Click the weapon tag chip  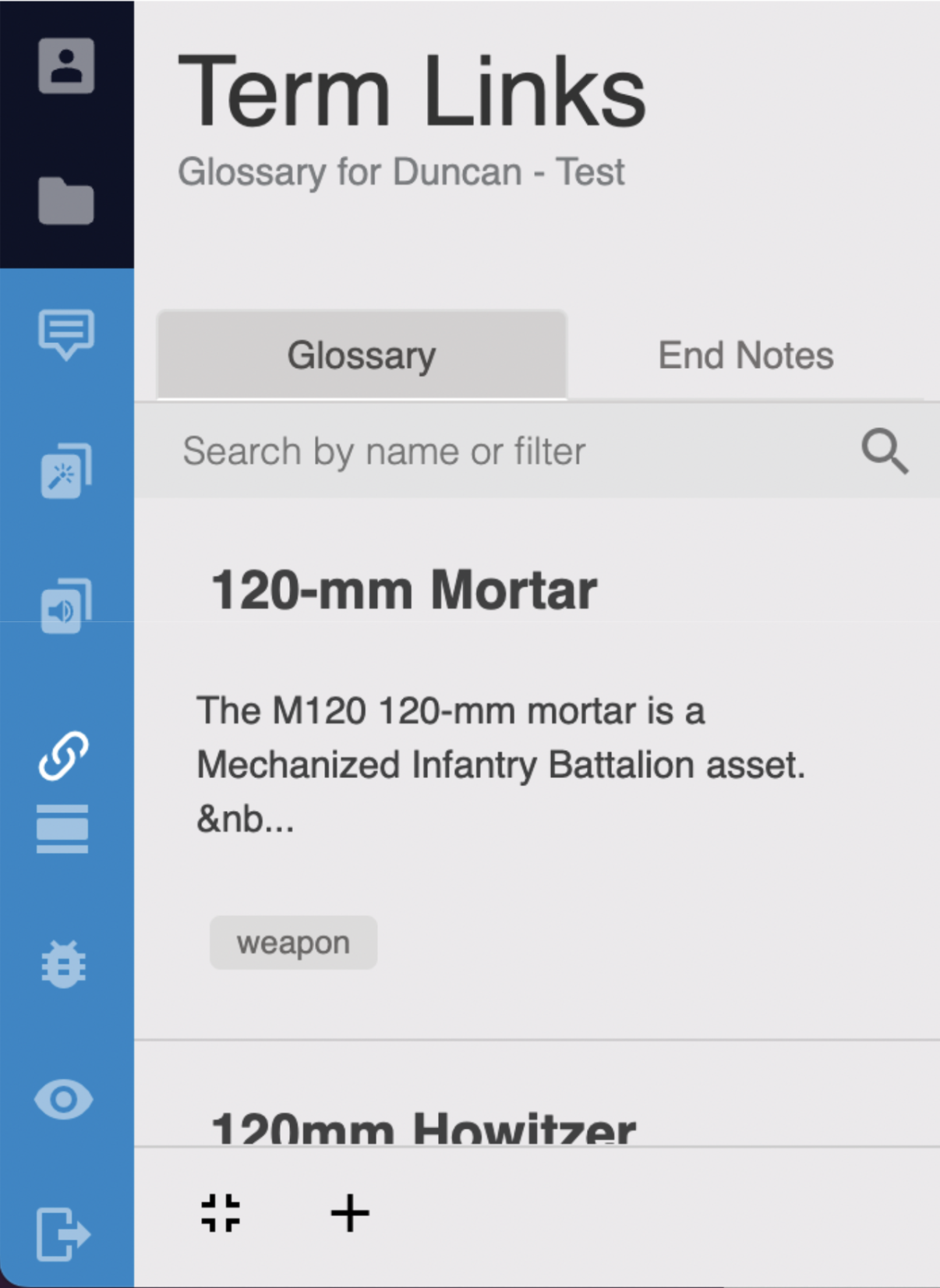293,943
